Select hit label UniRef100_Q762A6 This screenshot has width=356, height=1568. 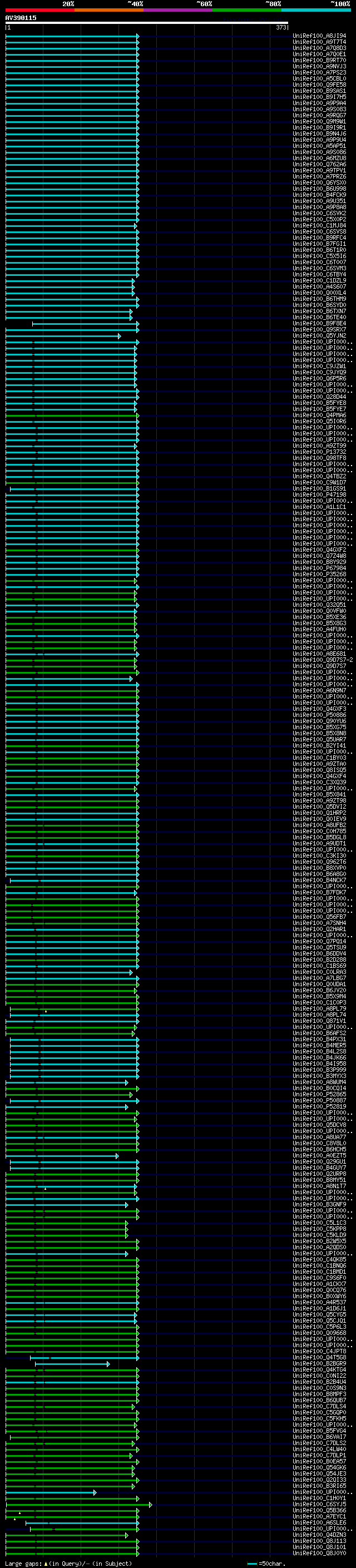coord(319,164)
